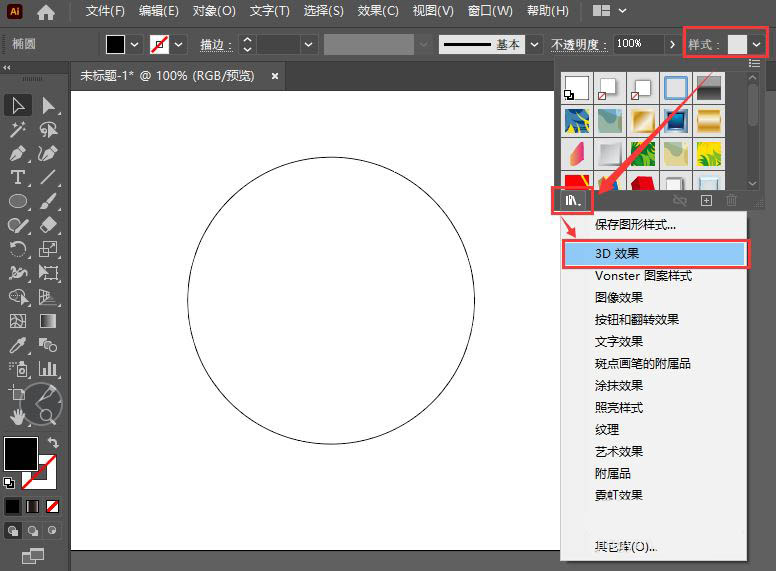Screen dimensions: 776x571
Task: Select the Type tool
Action: 18,178
